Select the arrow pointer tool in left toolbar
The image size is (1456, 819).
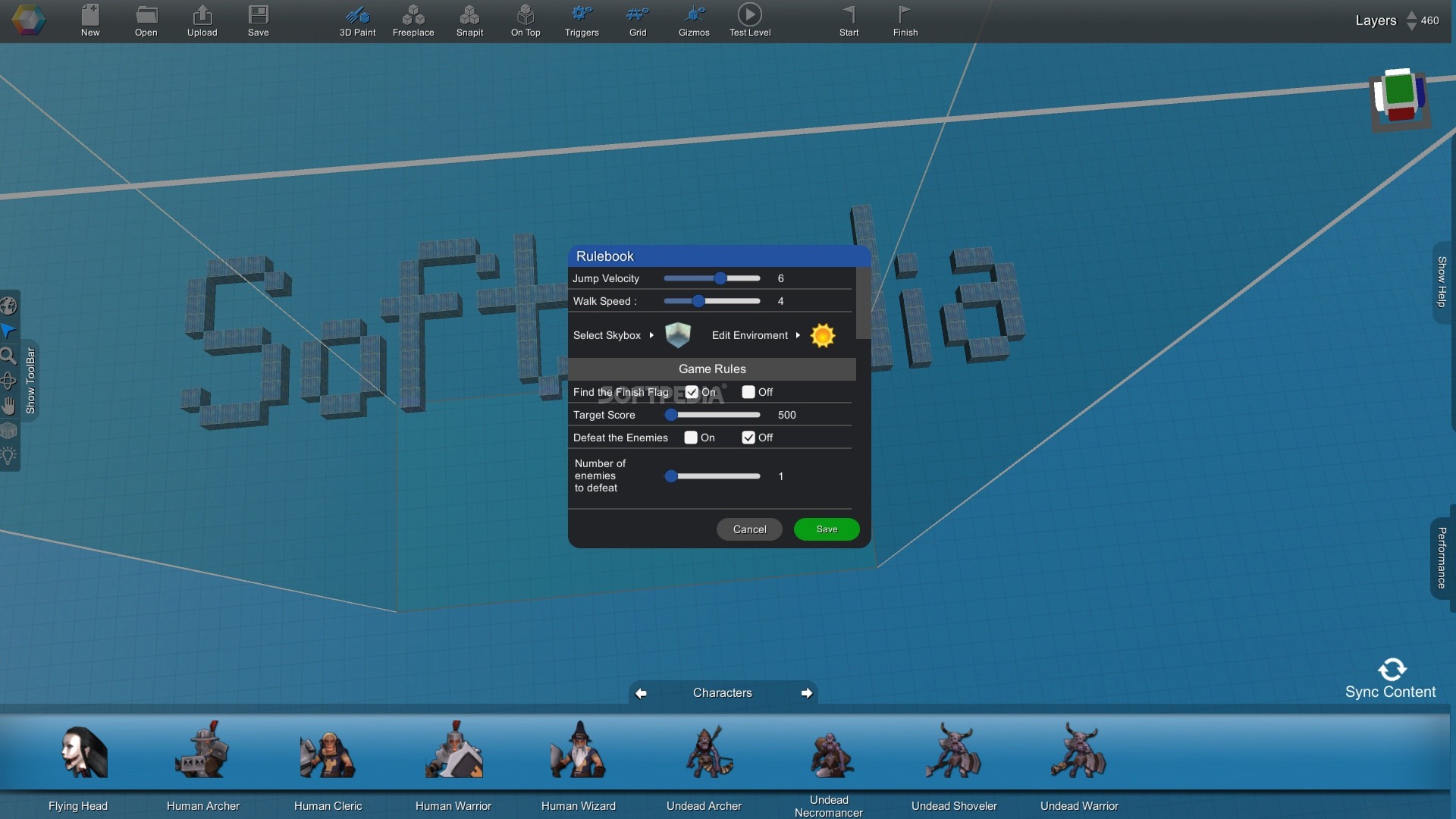tap(8, 331)
